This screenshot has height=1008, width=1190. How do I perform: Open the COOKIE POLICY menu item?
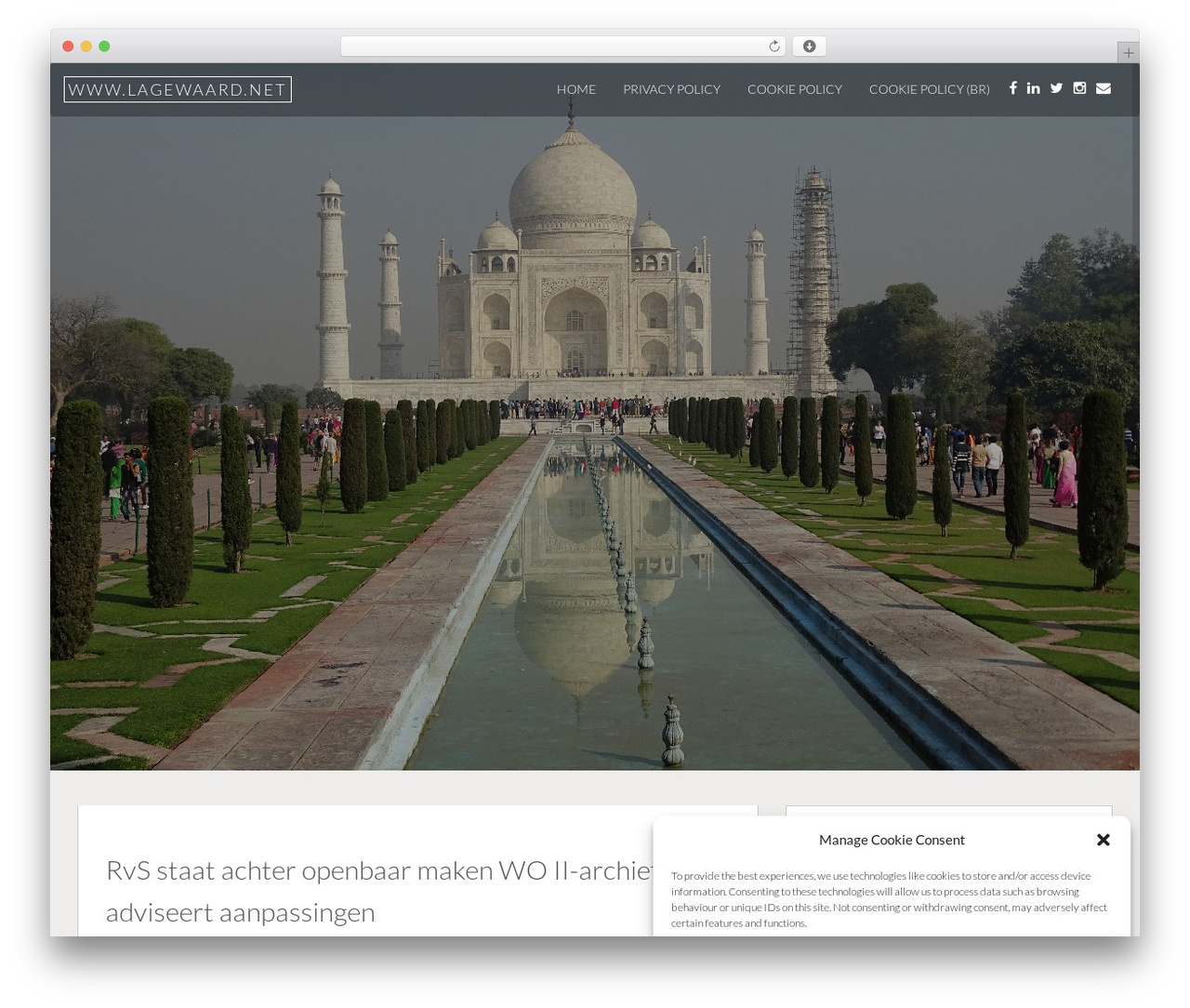click(x=795, y=89)
